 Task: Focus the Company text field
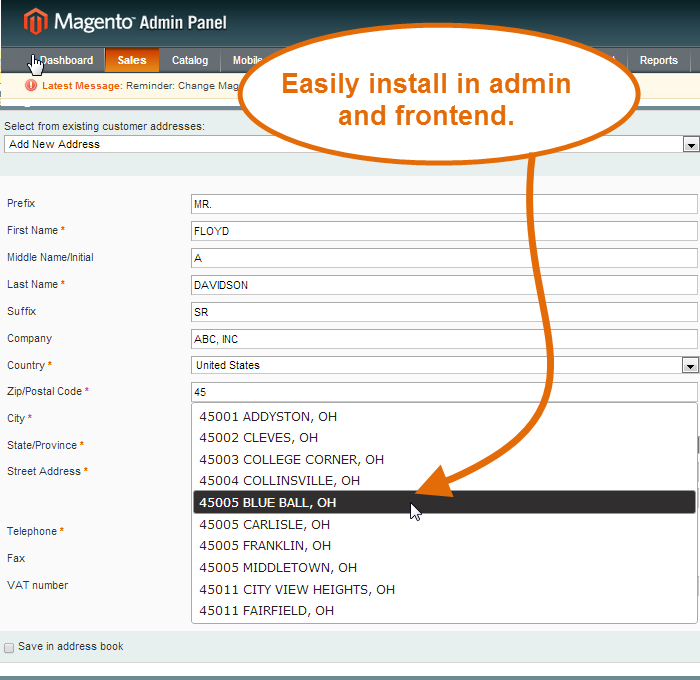click(x=443, y=339)
